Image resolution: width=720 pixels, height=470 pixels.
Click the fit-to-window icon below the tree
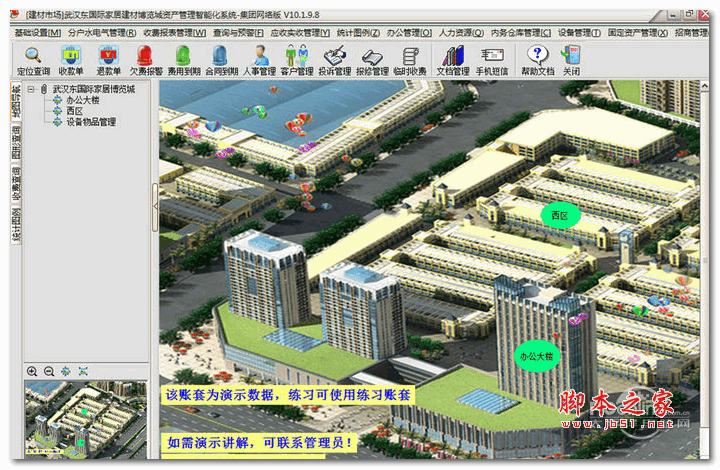83,371
